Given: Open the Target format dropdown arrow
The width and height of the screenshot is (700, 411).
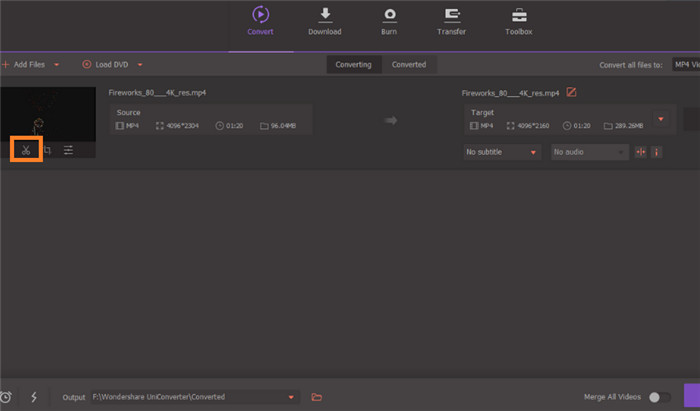Looking at the screenshot, I should (x=660, y=119).
